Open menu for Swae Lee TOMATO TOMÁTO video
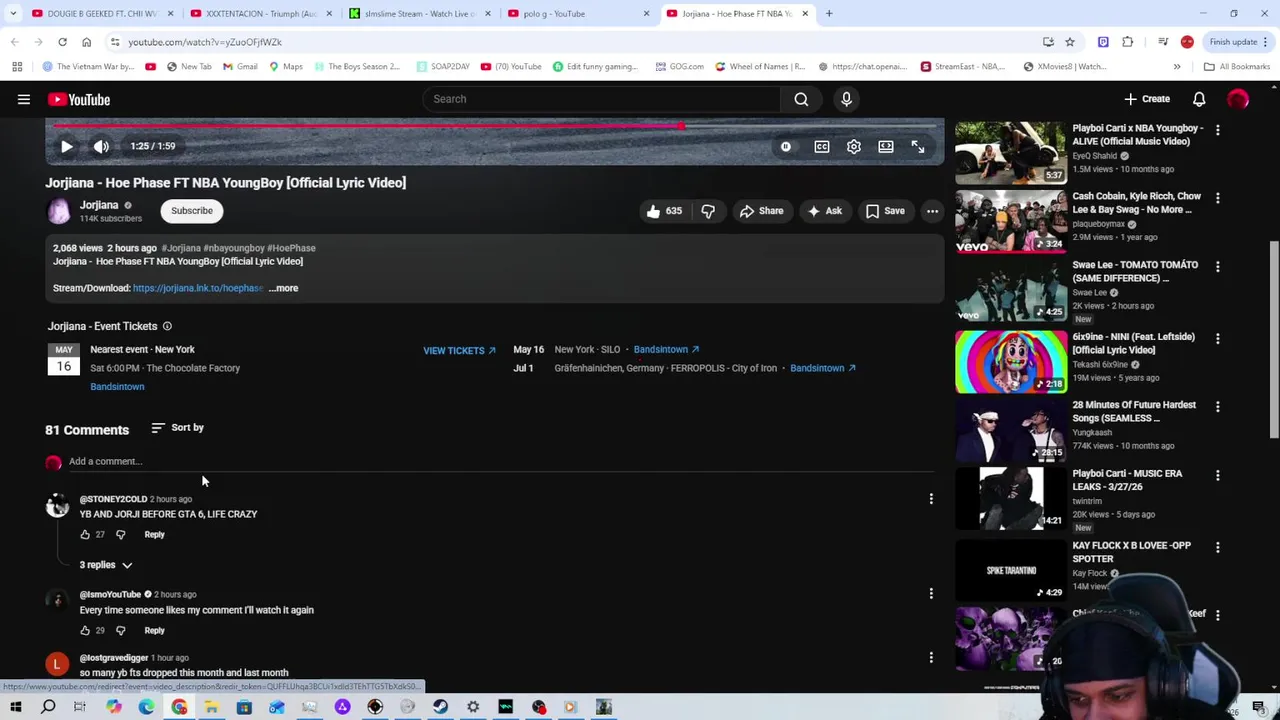Image resolution: width=1280 pixels, height=720 pixels. pyautogui.click(x=1217, y=267)
